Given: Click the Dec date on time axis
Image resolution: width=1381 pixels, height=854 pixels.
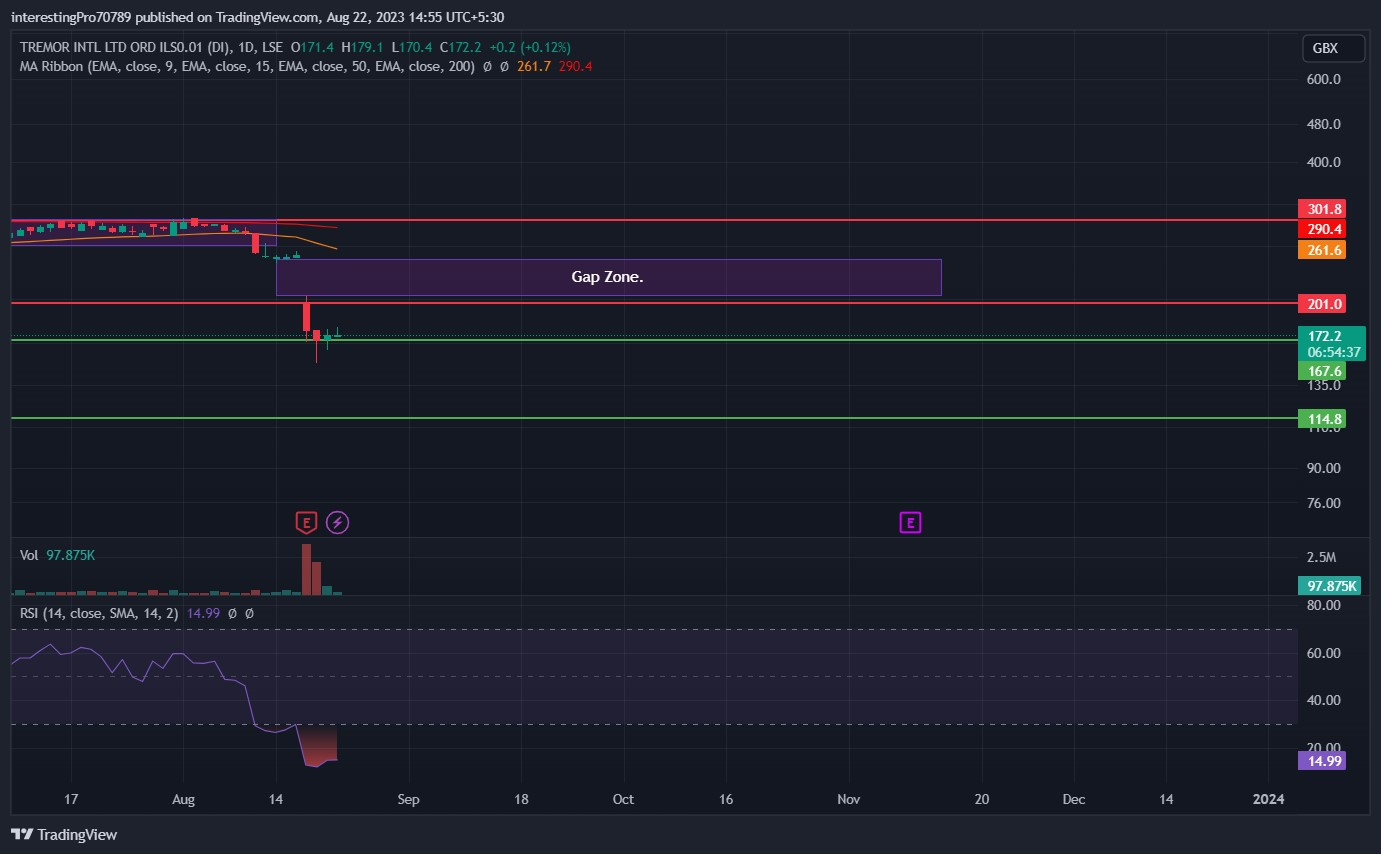Looking at the screenshot, I should point(1074,800).
